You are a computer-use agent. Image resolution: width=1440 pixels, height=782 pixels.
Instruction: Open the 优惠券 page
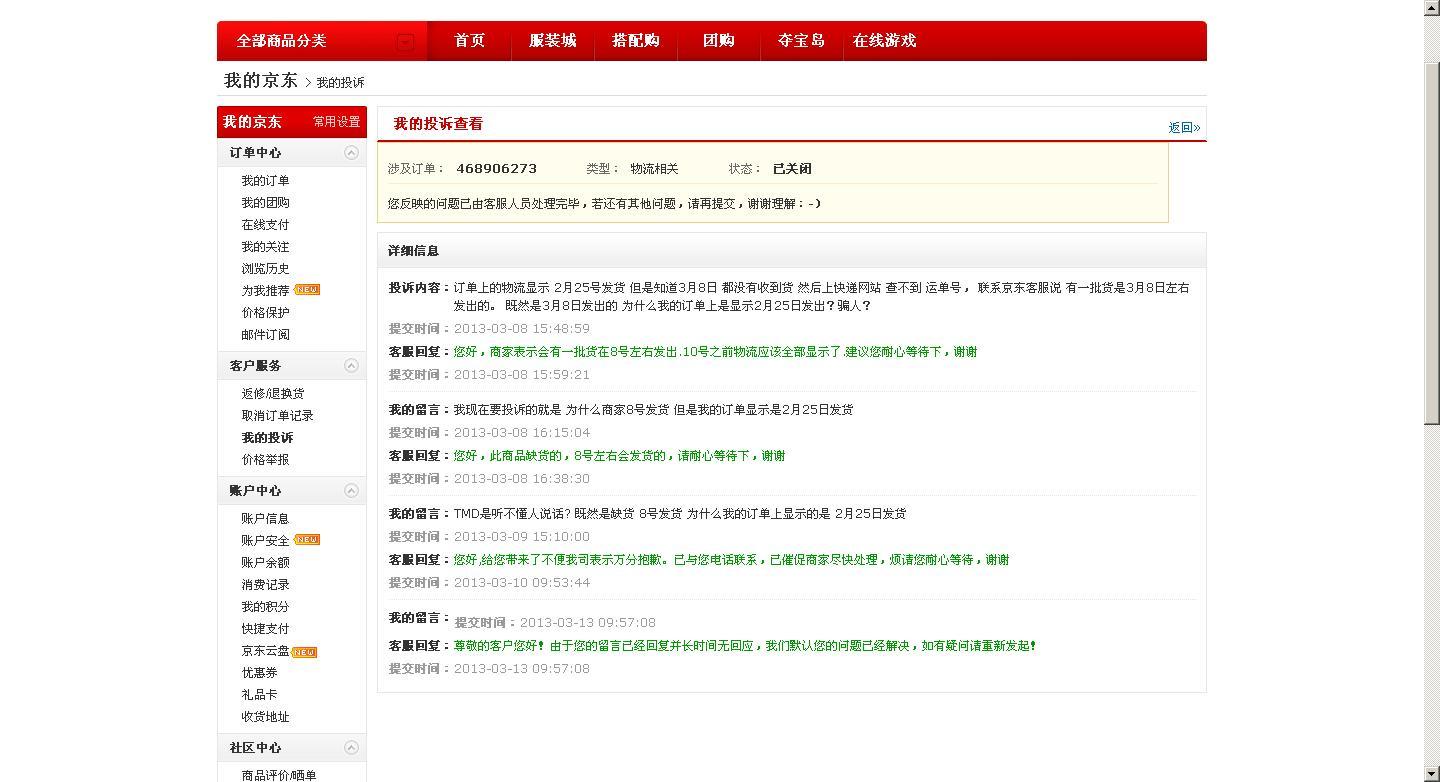[260, 672]
